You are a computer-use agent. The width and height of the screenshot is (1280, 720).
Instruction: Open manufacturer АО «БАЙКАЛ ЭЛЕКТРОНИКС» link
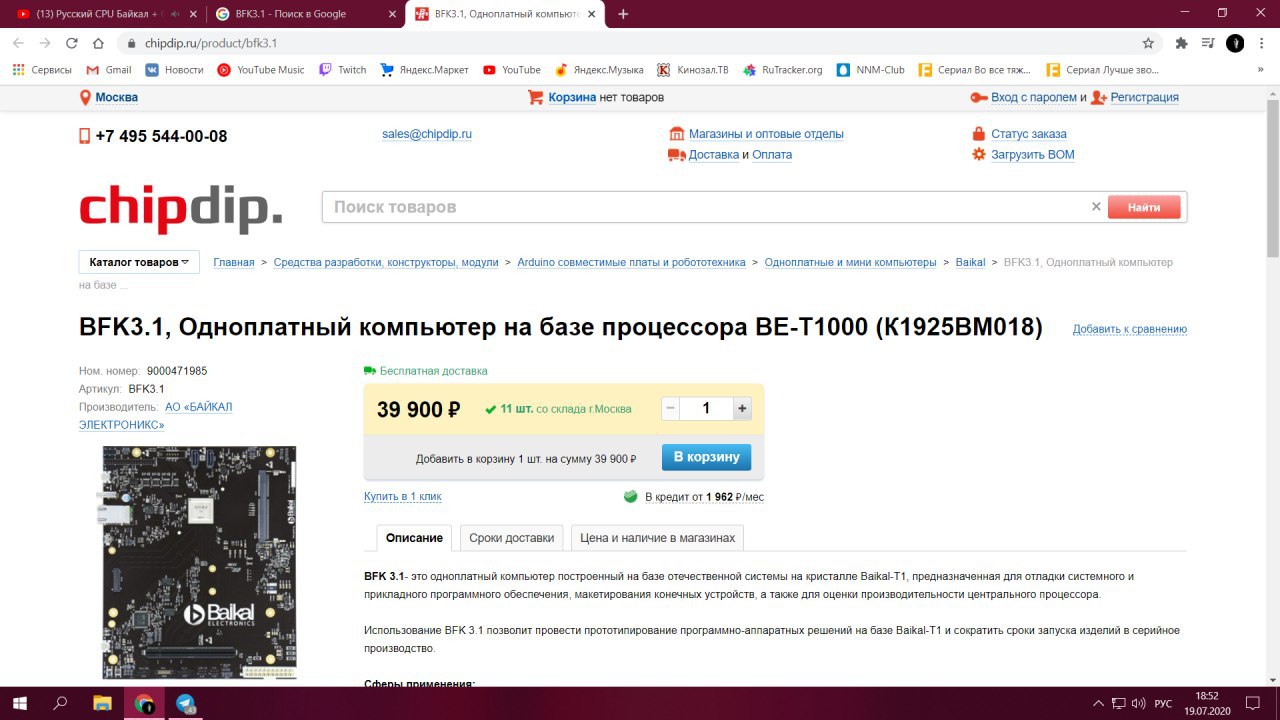pyautogui.click(x=155, y=416)
